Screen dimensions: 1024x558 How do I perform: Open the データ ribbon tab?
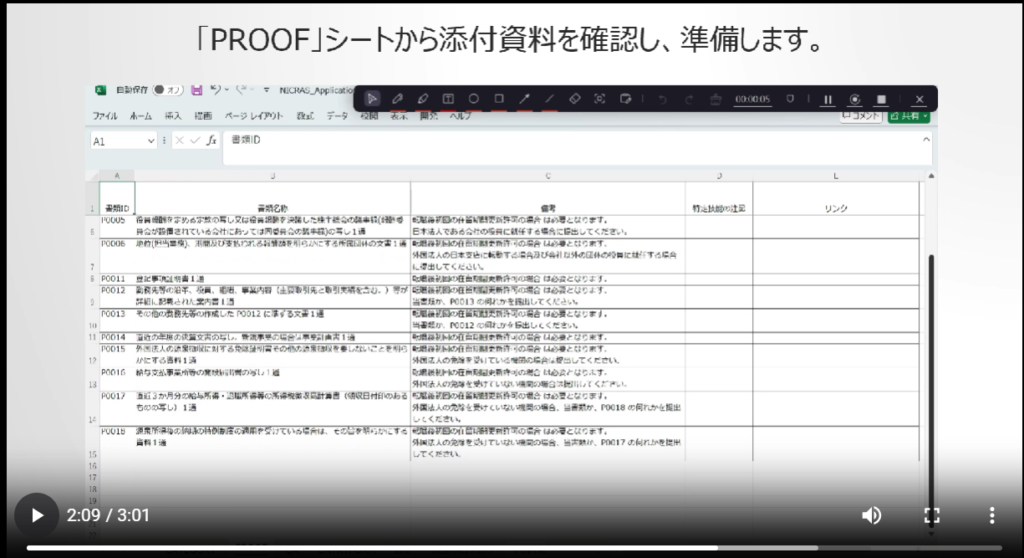click(337, 116)
